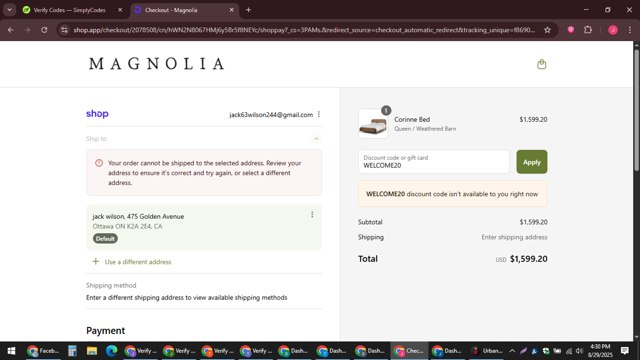Screen dimensions: 640x360
Task: Click the Corinne Bed product name
Action: click(412, 119)
